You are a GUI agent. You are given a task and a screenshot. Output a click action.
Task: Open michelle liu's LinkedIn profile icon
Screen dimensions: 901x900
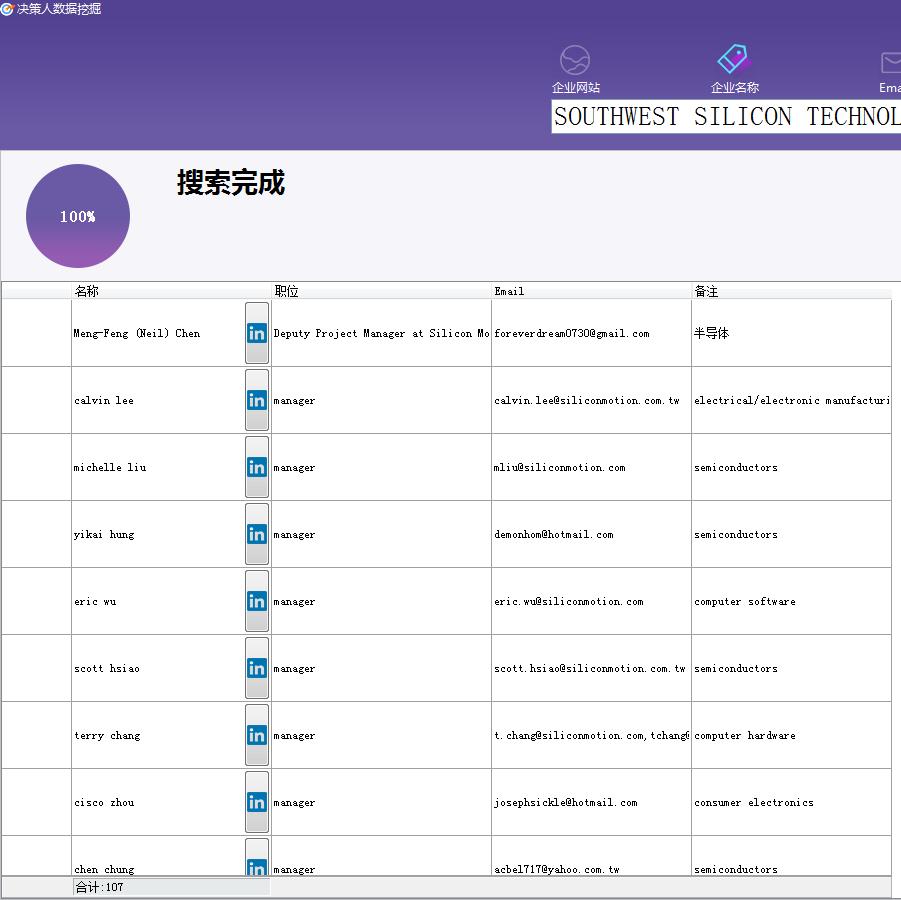(256, 467)
